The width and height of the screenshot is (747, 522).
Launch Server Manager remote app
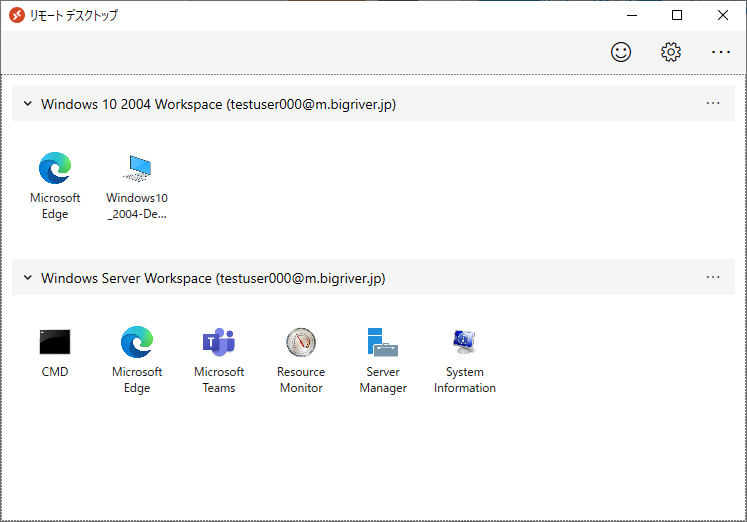[383, 360]
